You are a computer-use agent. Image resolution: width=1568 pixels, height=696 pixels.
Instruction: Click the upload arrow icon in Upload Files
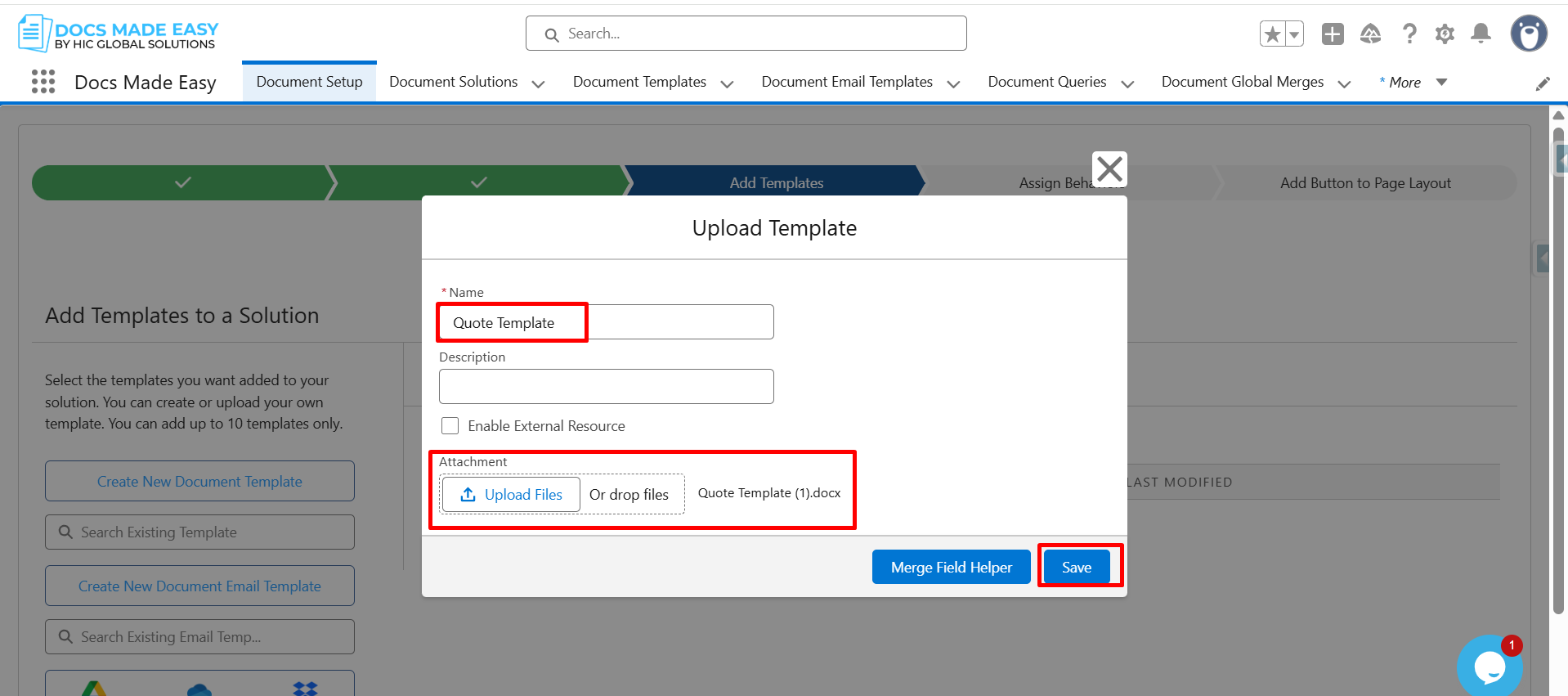(468, 495)
